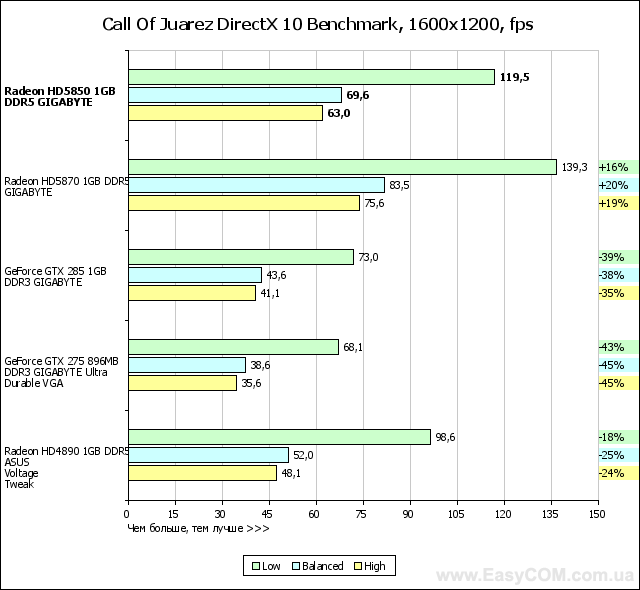The height and width of the screenshot is (590, 640).
Task: Click the -38% percentage cell
Action: coord(618,275)
